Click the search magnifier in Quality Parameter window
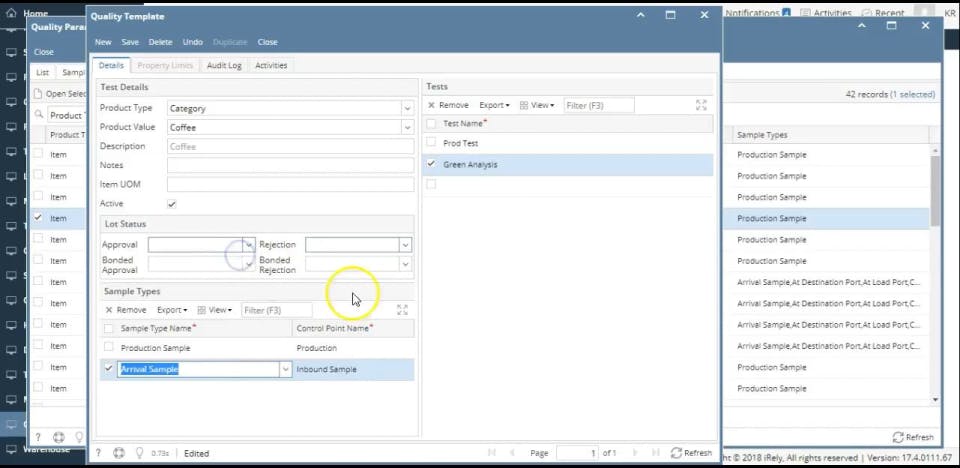 (x=39, y=115)
